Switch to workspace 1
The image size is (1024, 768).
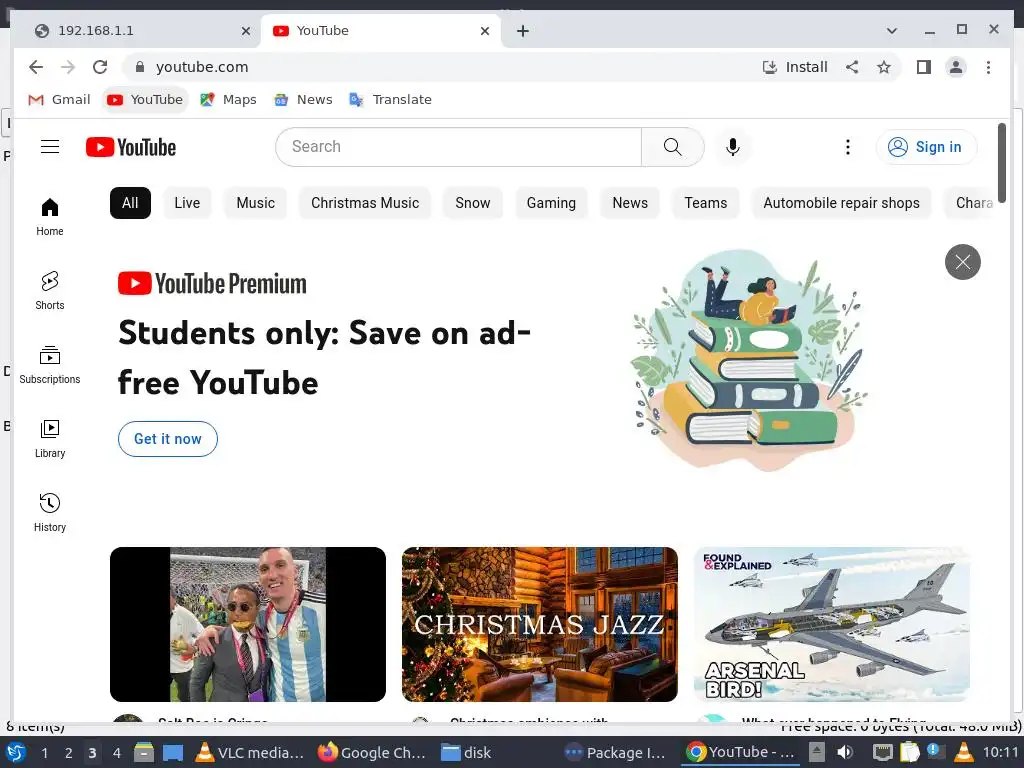point(44,753)
